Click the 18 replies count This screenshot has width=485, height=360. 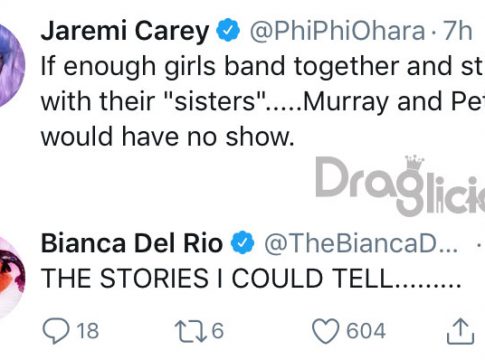tap(88, 331)
